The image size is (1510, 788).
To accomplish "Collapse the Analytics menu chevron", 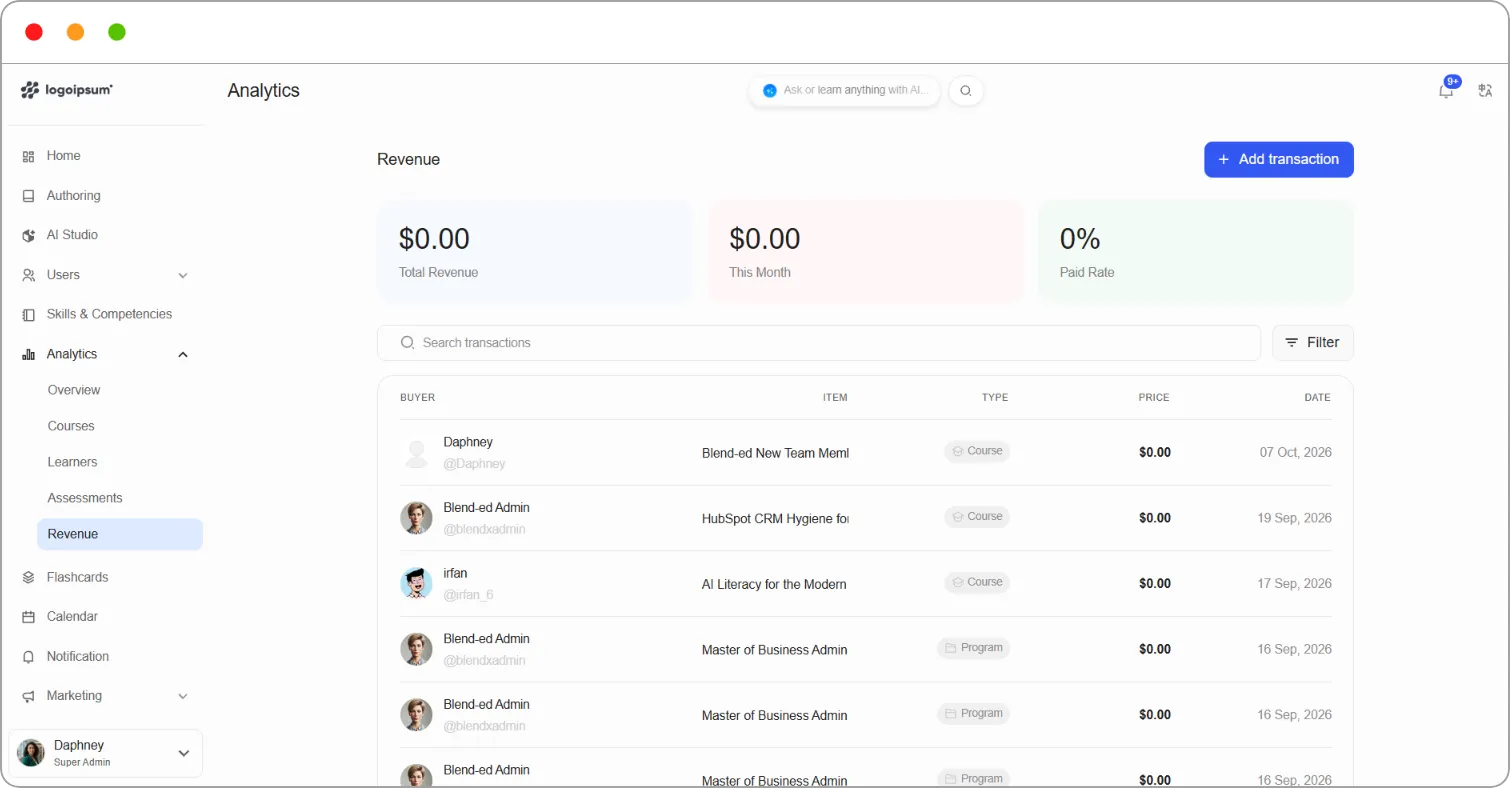I will (x=183, y=354).
